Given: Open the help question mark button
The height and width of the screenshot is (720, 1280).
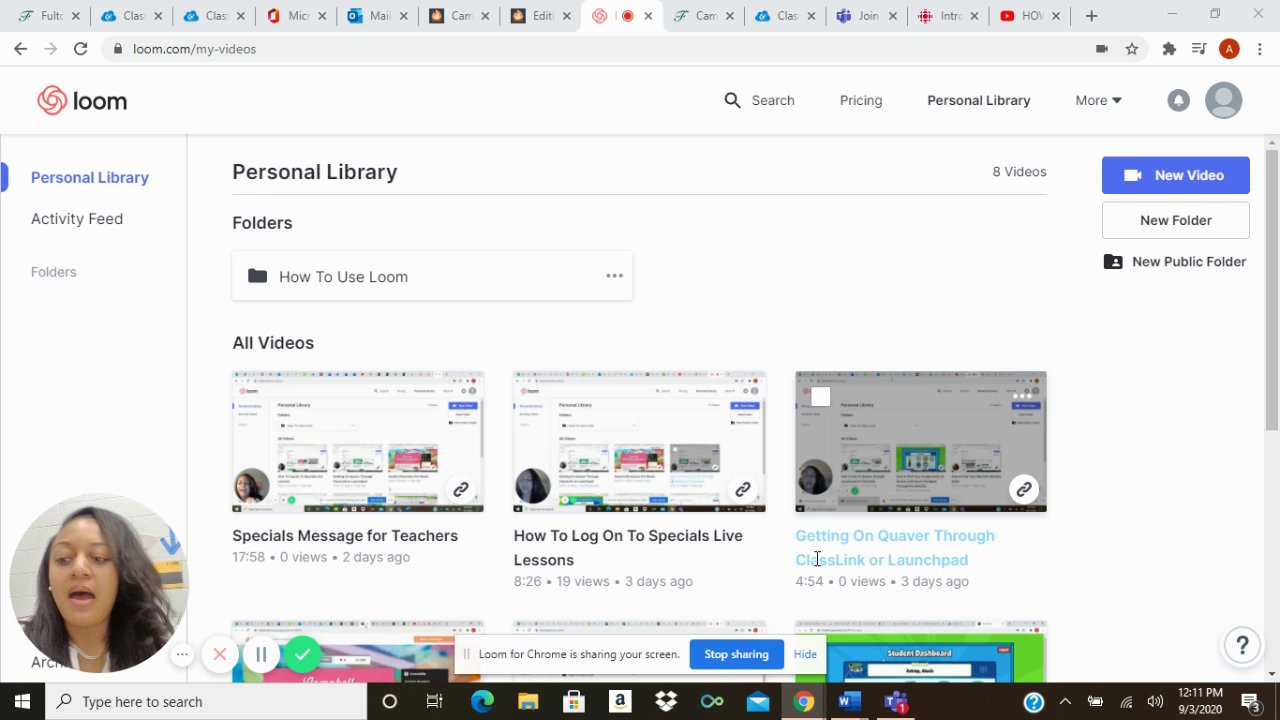Looking at the screenshot, I should point(1242,645).
